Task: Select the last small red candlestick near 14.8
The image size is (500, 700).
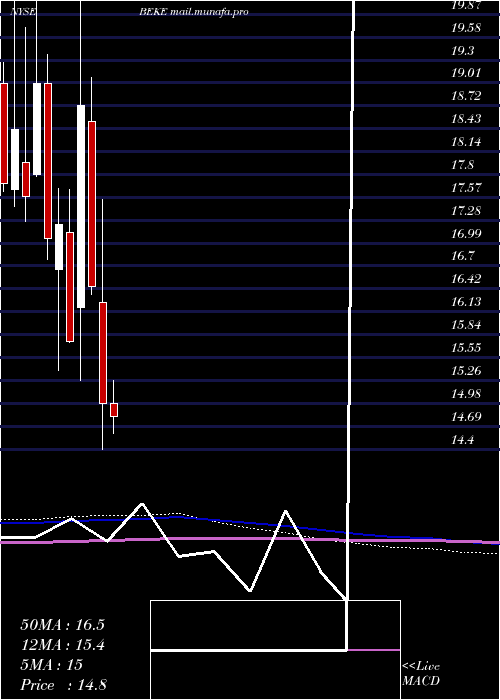Action: [114, 410]
